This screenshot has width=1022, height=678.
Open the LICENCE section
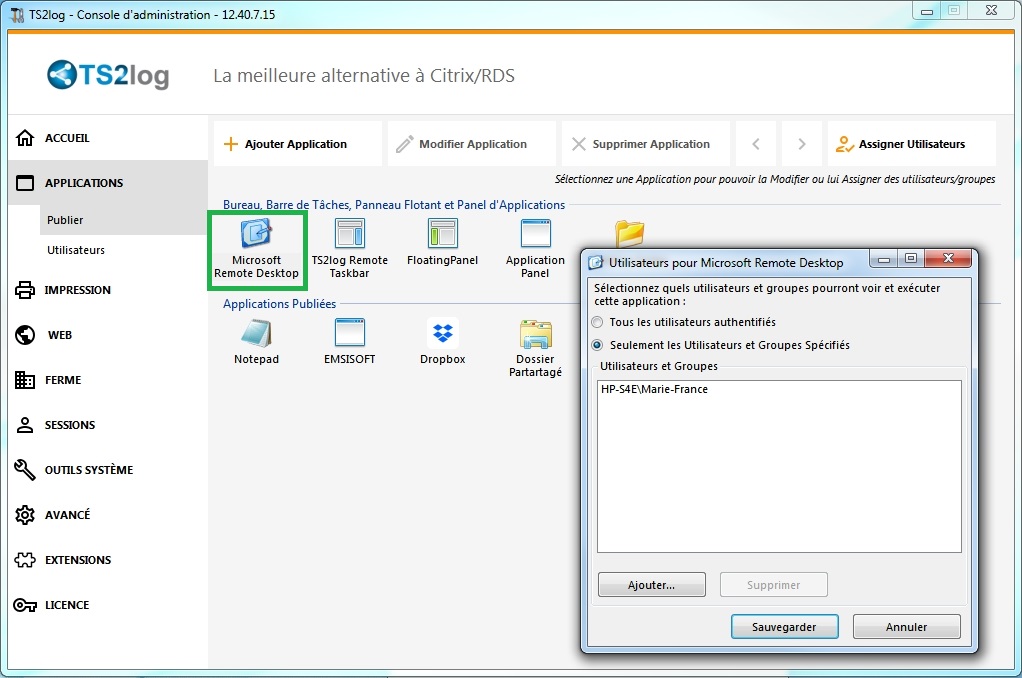tap(108, 605)
